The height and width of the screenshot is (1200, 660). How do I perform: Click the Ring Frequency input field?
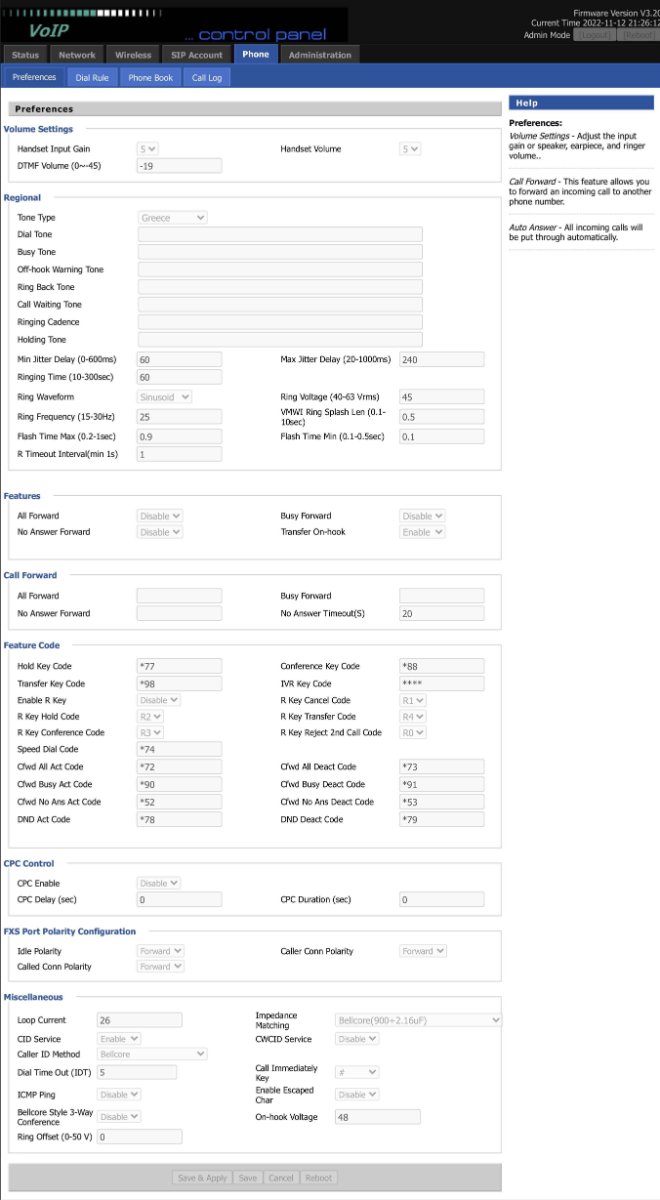point(179,416)
